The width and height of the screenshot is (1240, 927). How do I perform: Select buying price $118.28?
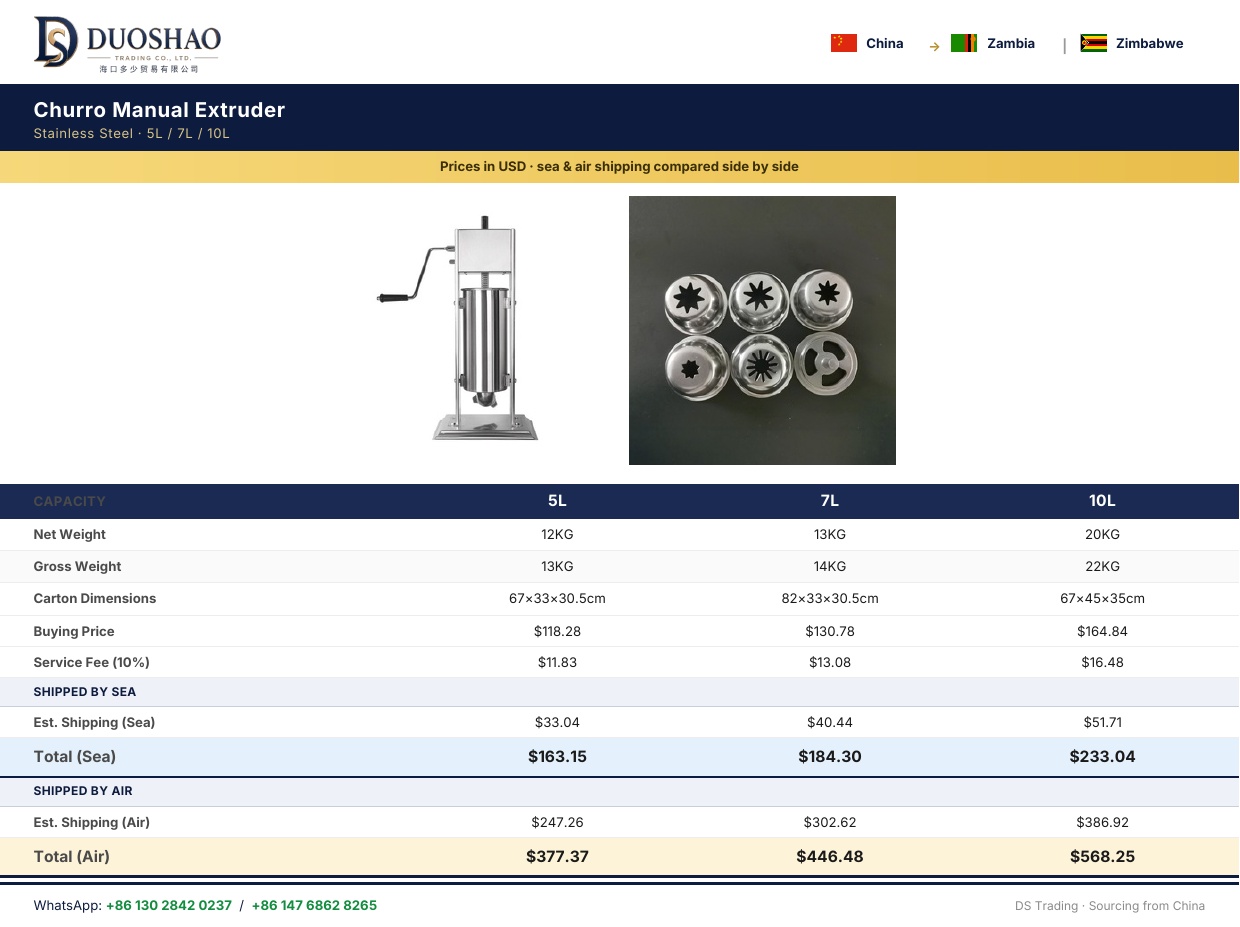click(x=557, y=631)
